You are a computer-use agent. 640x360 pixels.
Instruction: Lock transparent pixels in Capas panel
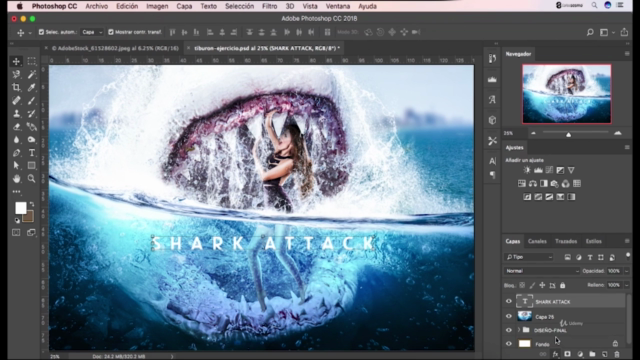pos(522,285)
